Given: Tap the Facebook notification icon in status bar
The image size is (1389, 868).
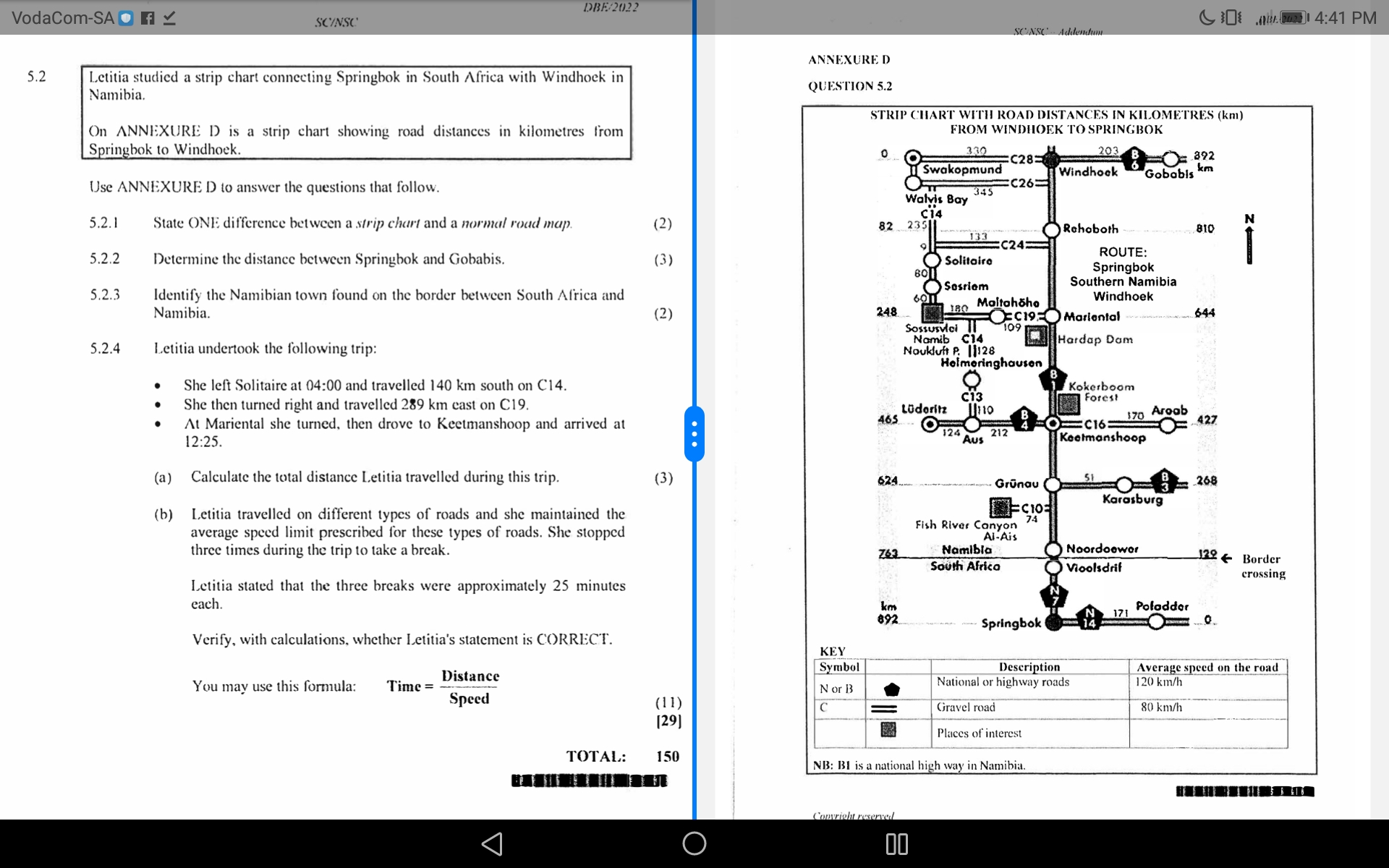Looking at the screenshot, I should coord(148,18).
